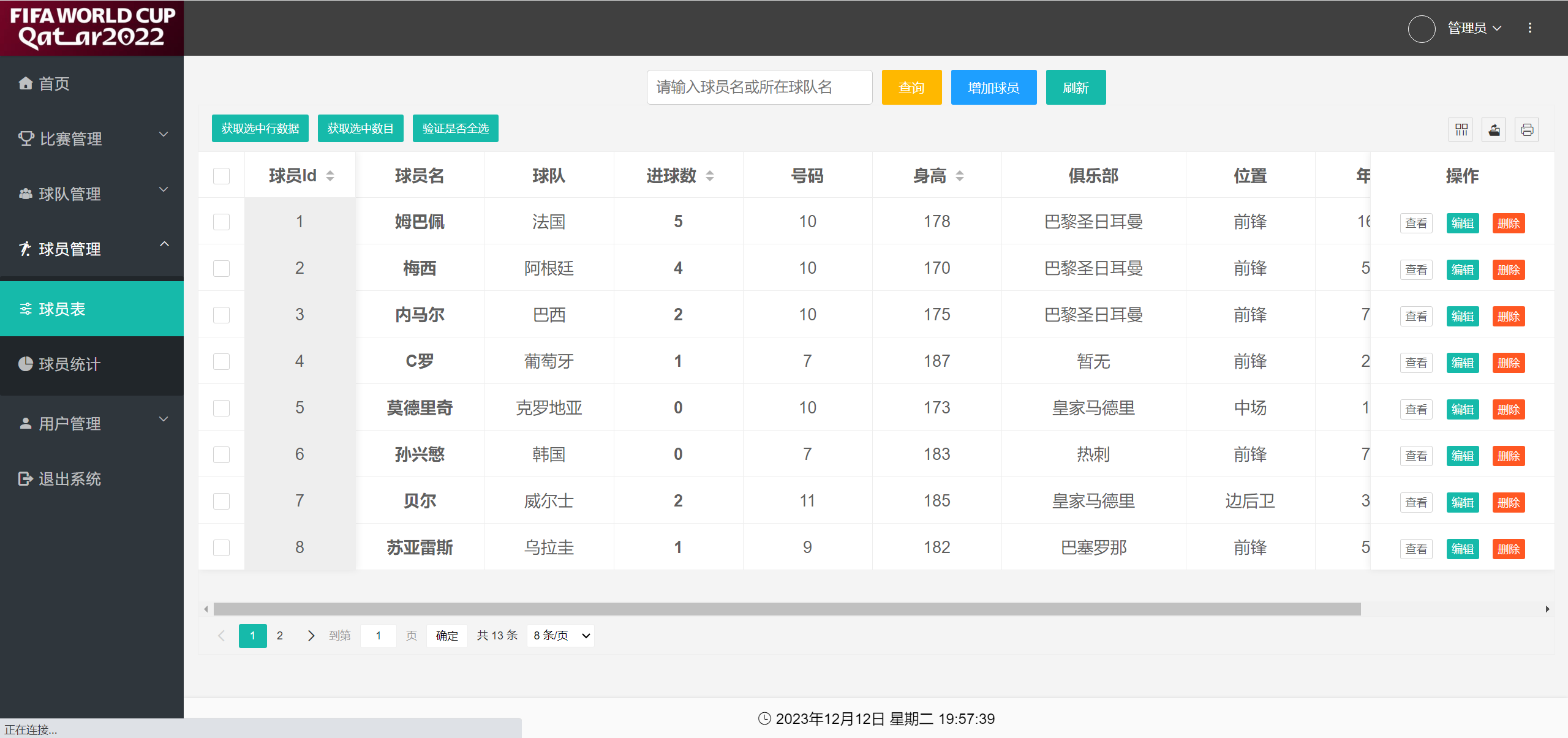Click 删除 for the 姆巴佩 row
This screenshot has width=1568, height=738.
(x=1509, y=224)
